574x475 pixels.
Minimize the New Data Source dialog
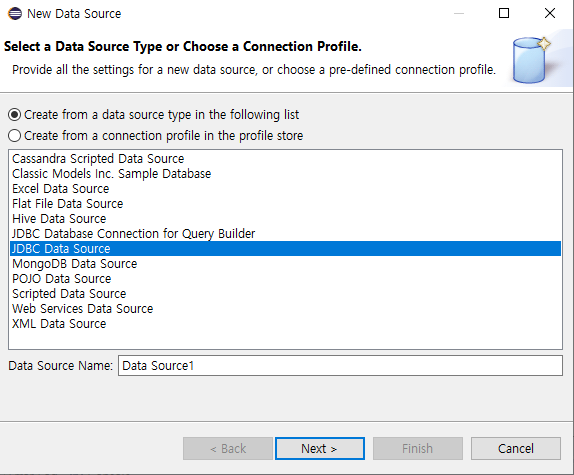click(x=459, y=14)
